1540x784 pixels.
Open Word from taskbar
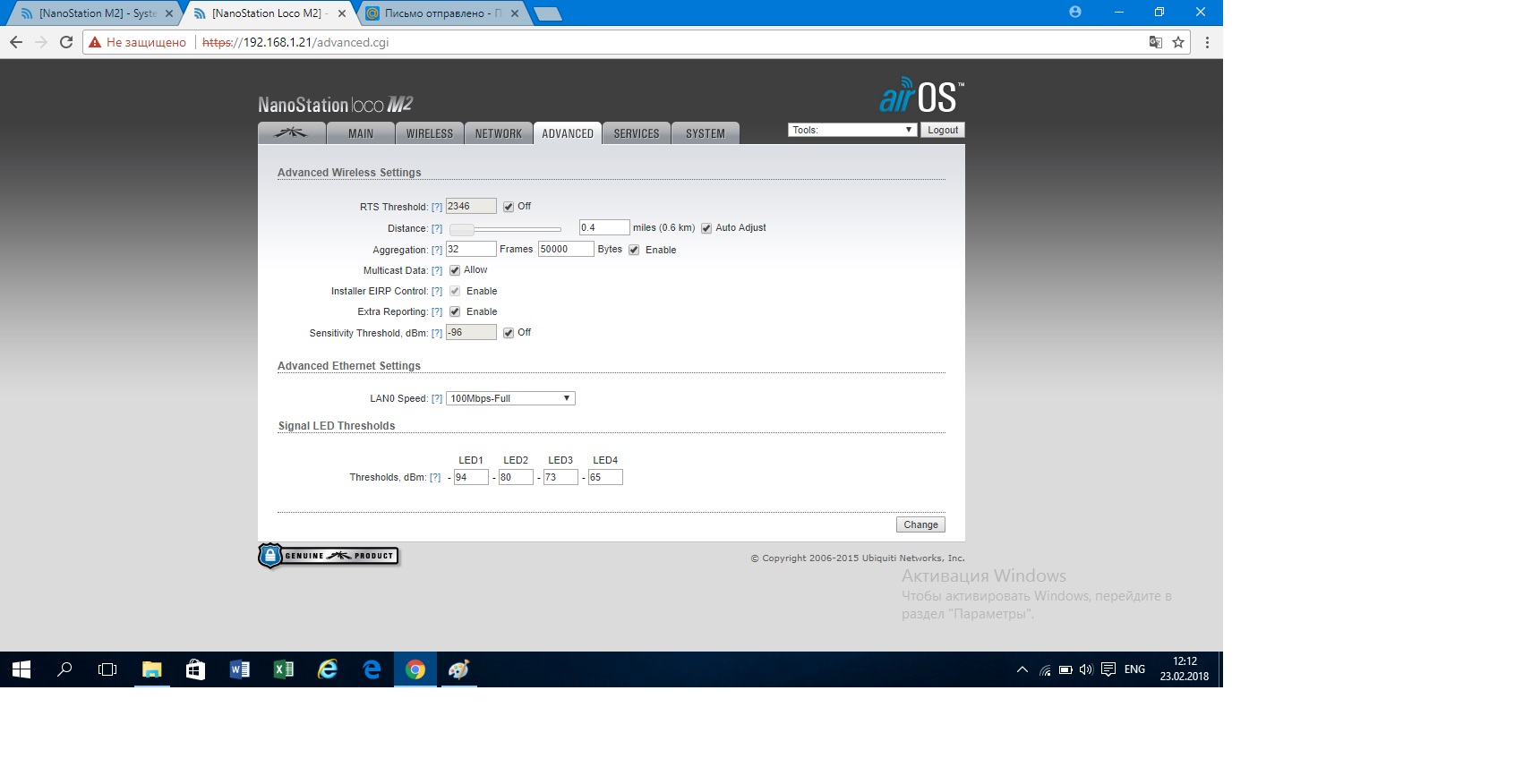pyautogui.click(x=239, y=669)
